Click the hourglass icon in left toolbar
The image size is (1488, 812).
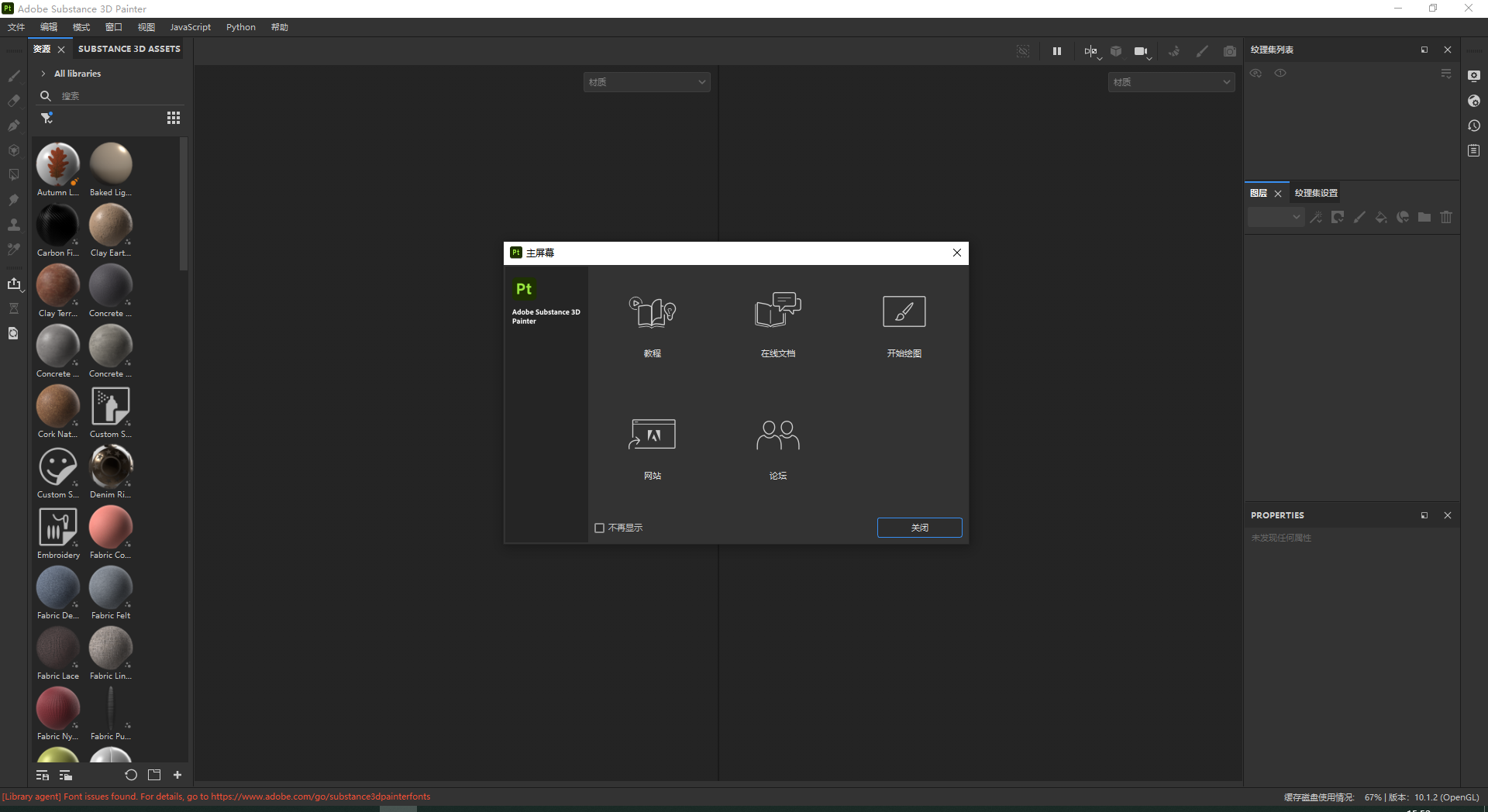tap(14, 308)
